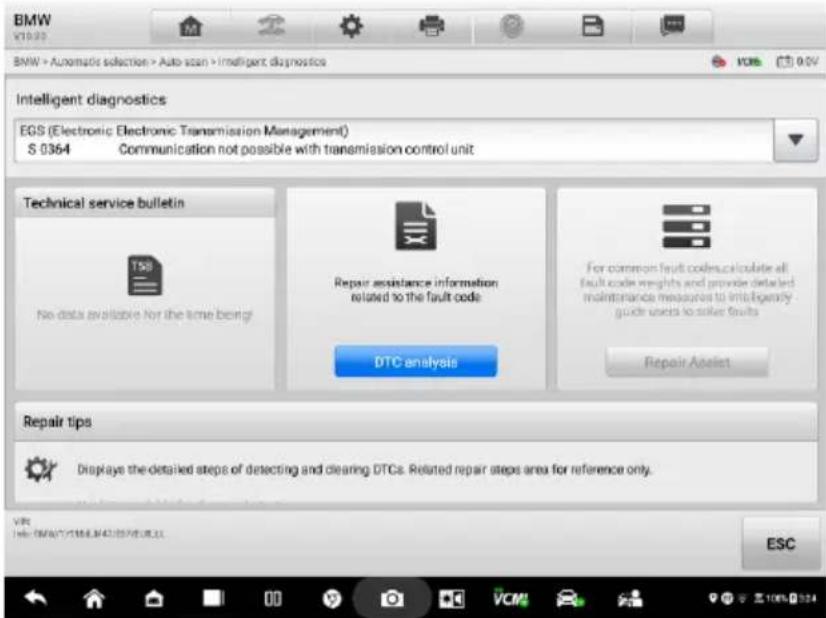The width and height of the screenshot is (826, 618).
Task: Click the battery voltage indicator
Action: [x=797, y=62]
